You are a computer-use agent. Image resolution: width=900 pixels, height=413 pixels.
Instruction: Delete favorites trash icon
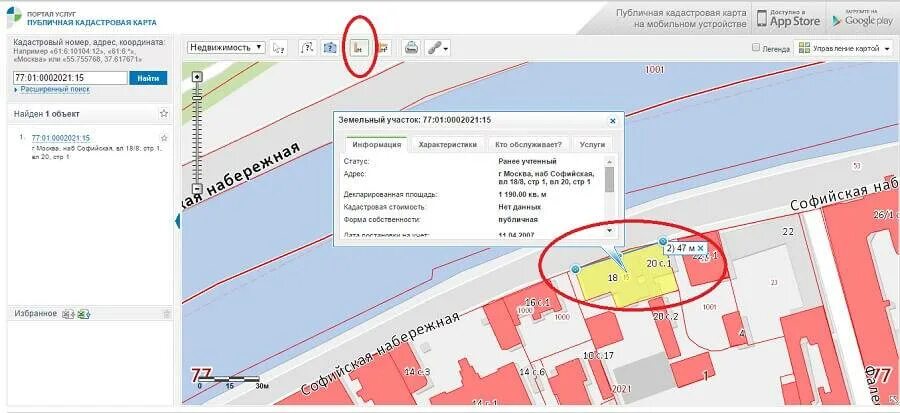pos(166,314)
